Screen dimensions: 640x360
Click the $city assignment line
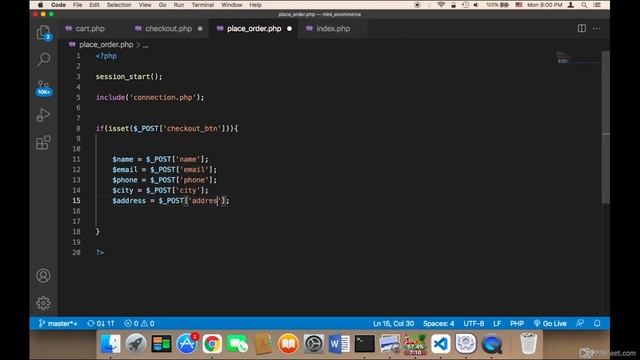pyautogui.click(x=160, y=190)
